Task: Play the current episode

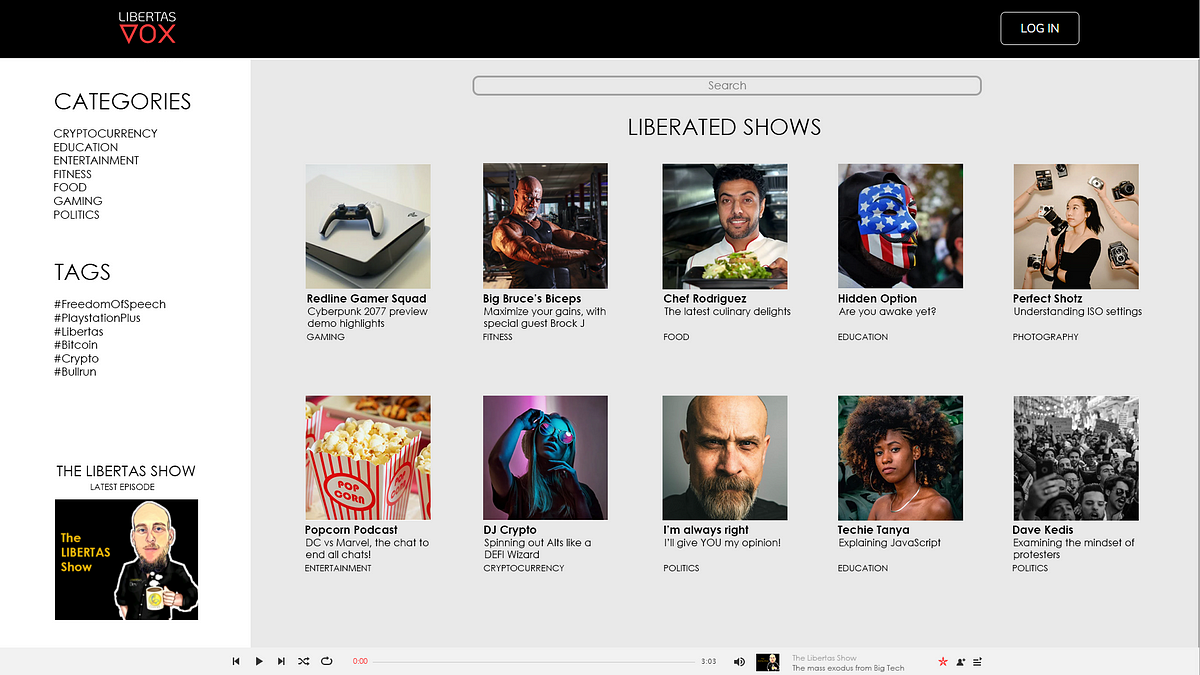Action: 259,661
